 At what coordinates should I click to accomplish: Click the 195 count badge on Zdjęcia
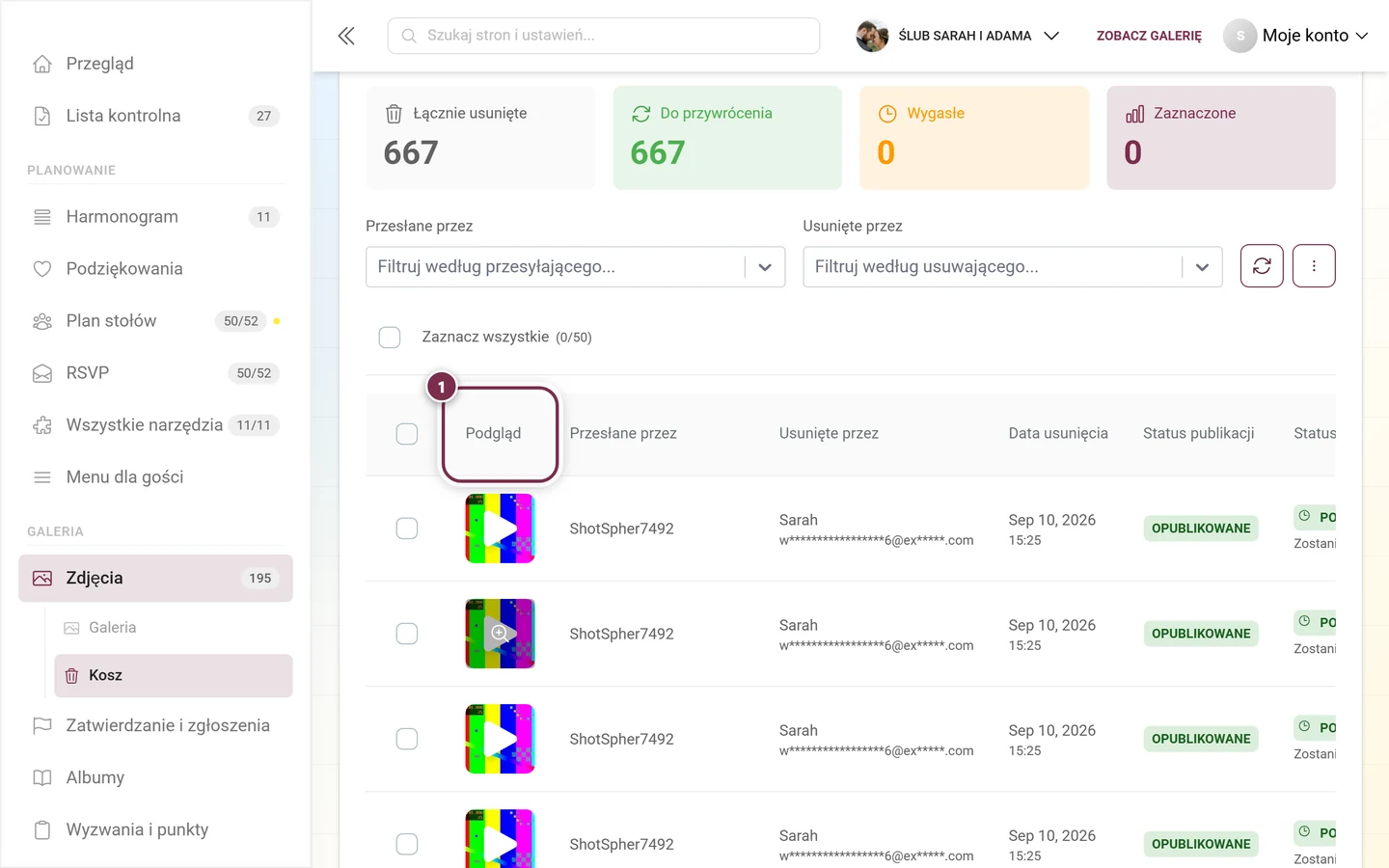click(260, 579)
